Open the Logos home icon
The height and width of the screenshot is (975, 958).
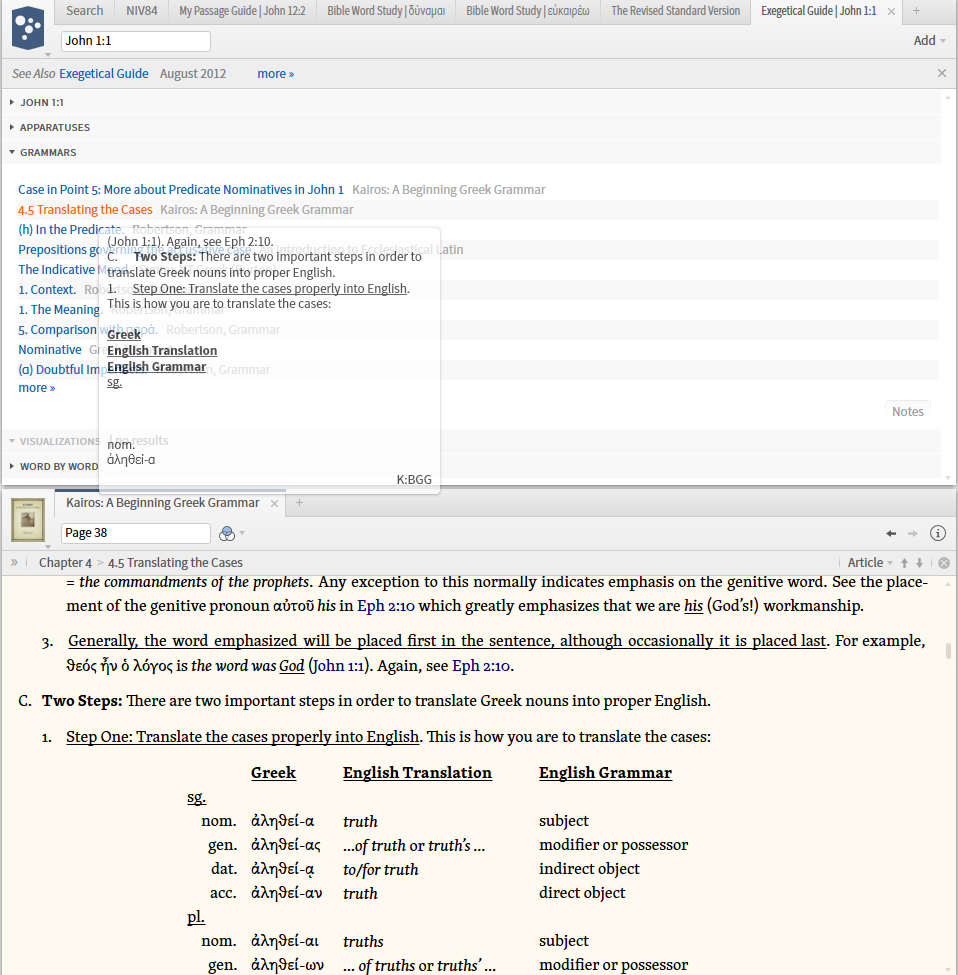pos(28,28)
